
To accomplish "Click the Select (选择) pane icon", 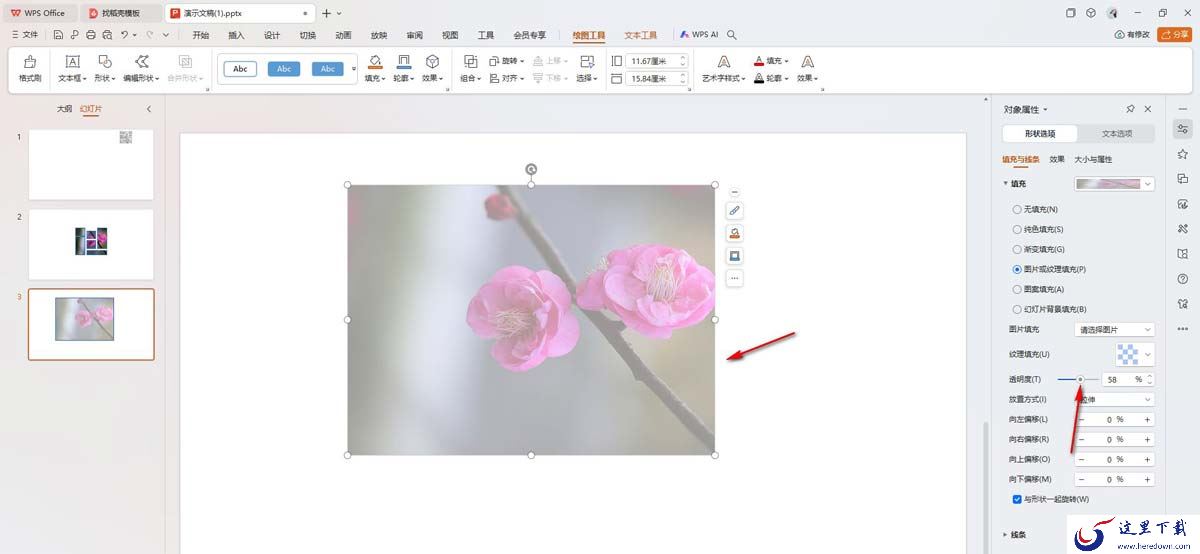I will point(587,62).
